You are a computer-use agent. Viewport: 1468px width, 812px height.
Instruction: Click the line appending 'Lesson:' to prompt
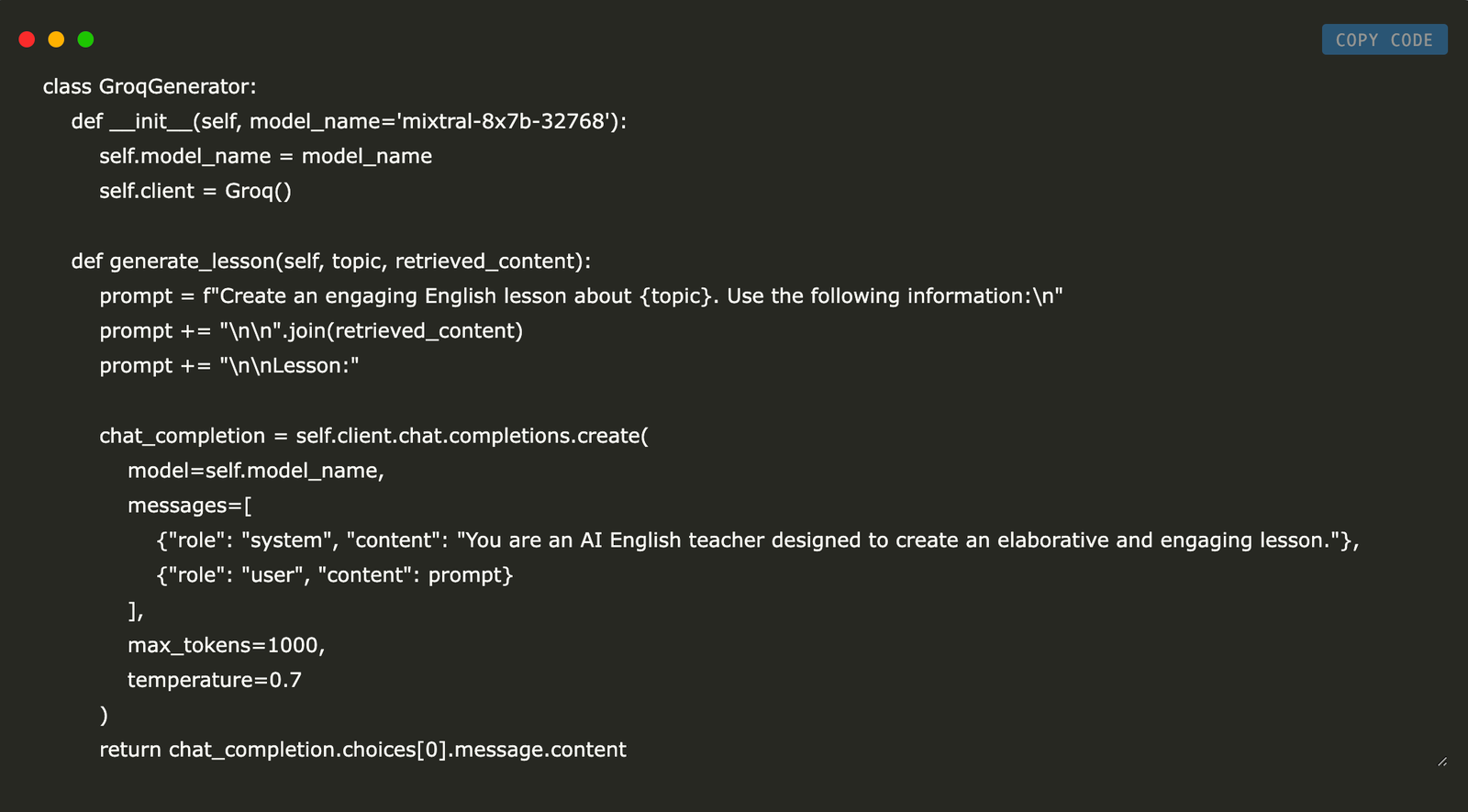pos(229,365)
